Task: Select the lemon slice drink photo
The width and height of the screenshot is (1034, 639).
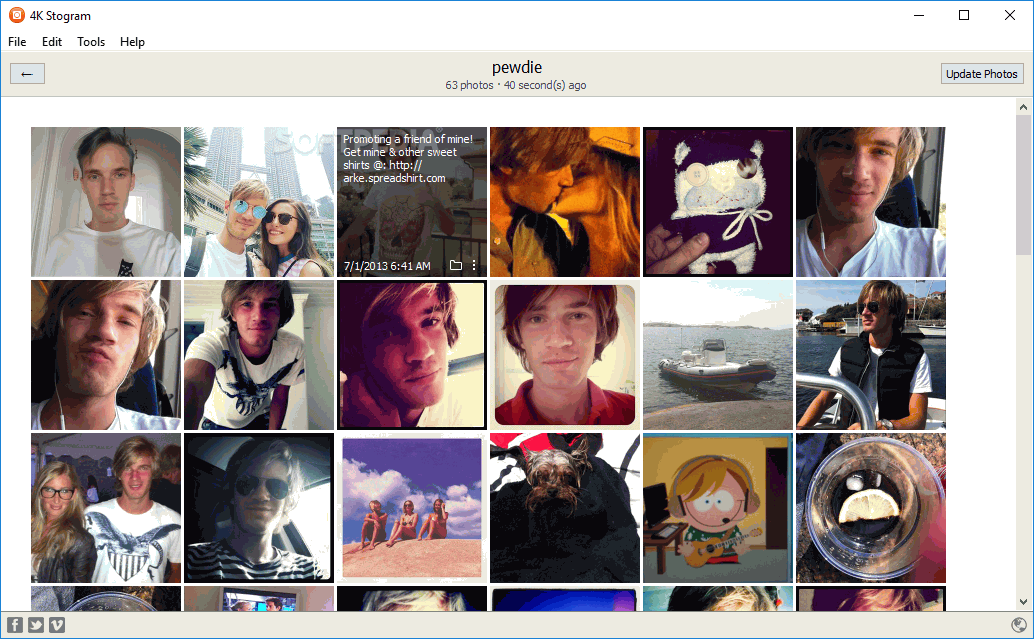Action: pyautogui.click(x=870, y=508)
